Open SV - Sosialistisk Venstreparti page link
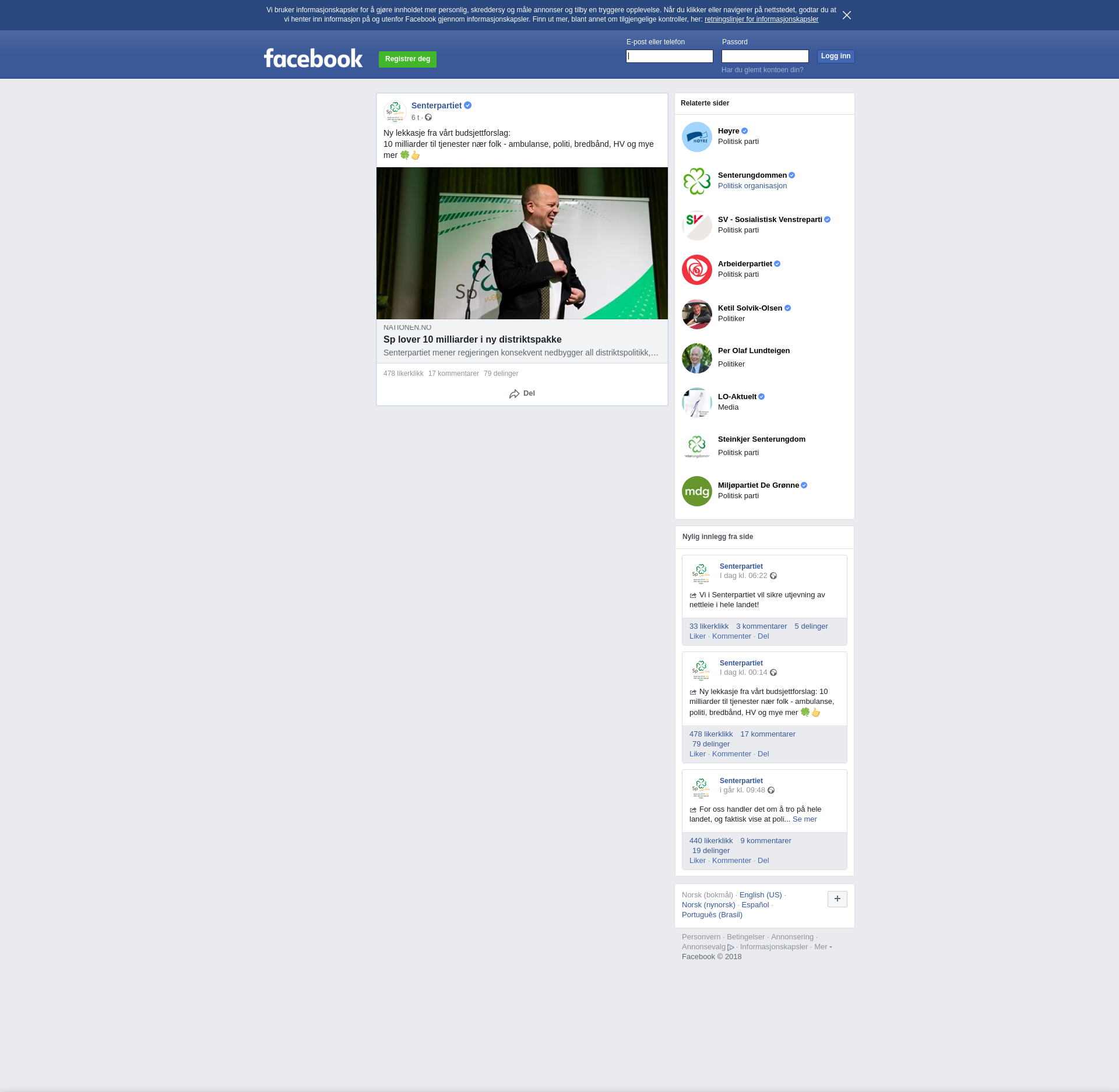Screen dimensions: 1119x1092 coord(770,220)
